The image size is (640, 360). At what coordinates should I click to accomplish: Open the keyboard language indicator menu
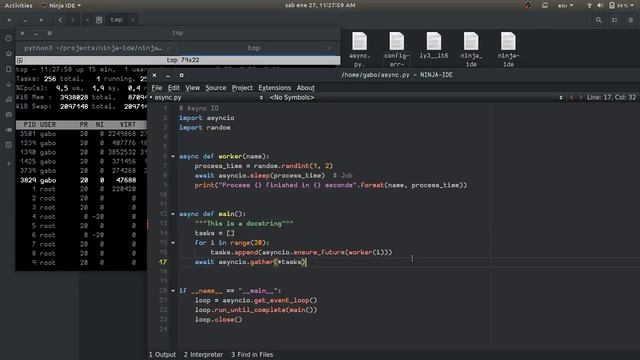pyautogui.click(x=565, y=5)
